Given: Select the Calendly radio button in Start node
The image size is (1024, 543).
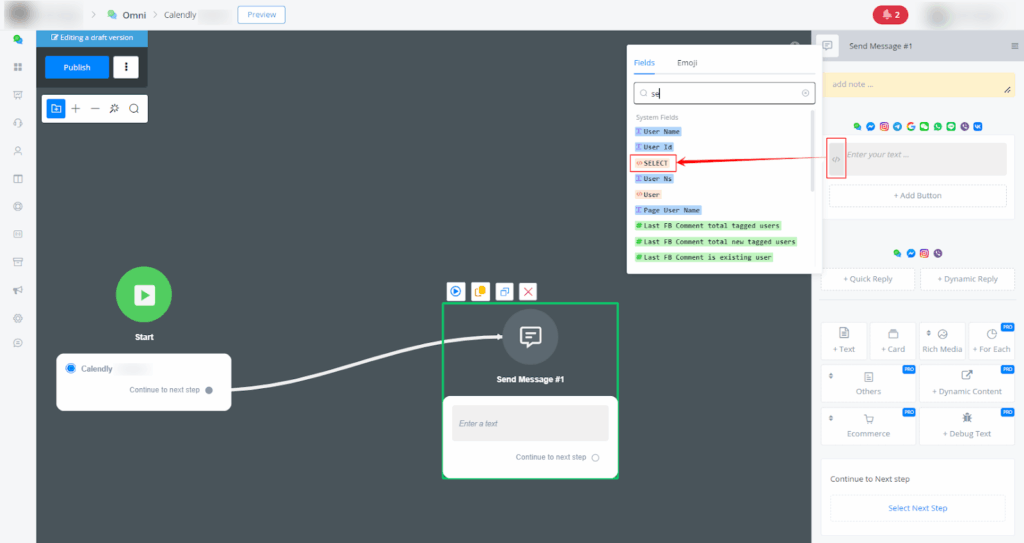Looking at the screenshot, I should tap(70, 369).
